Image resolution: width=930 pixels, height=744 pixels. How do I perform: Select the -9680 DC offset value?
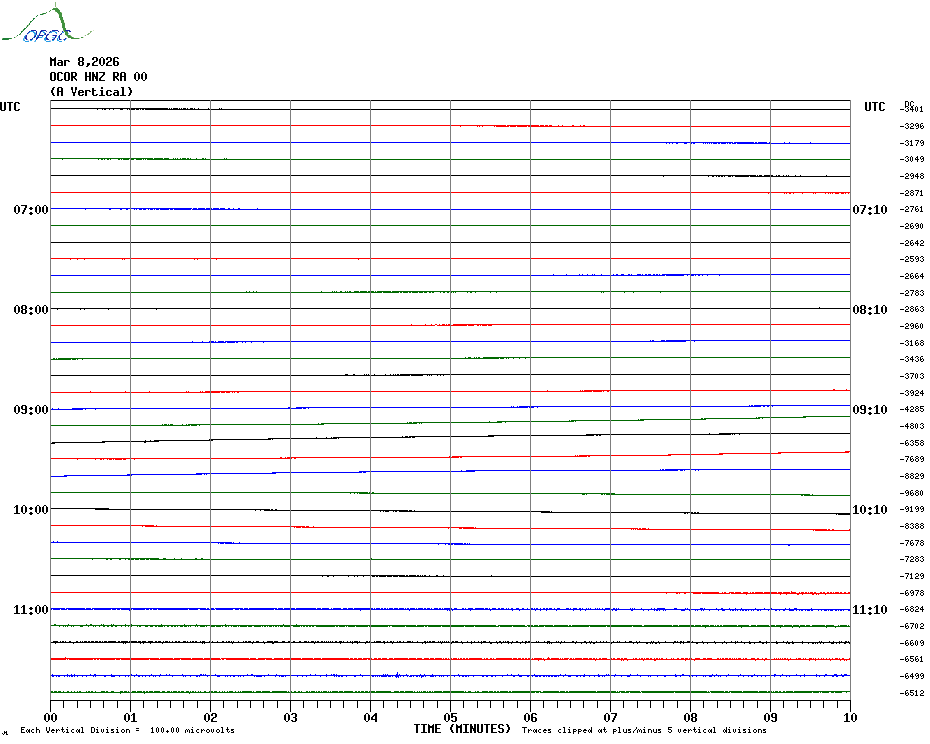click(912, 493)
